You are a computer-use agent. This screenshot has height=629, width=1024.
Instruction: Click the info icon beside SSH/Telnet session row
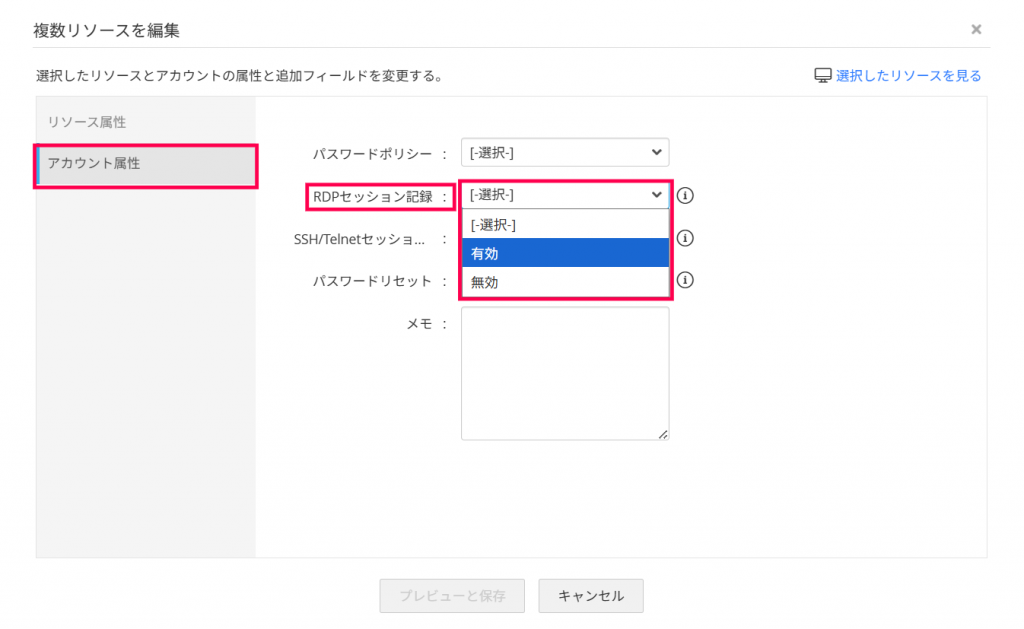tap(685, 239)
